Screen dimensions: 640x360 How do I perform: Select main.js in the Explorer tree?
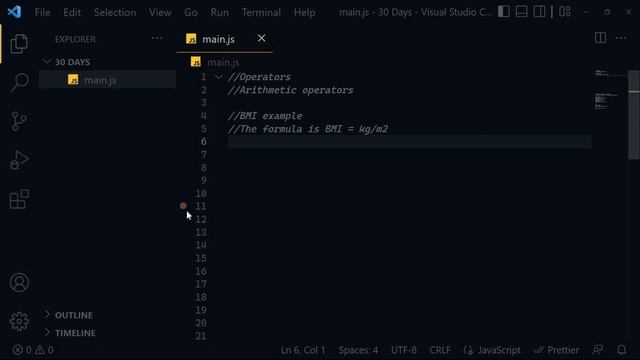pos(107,80)
